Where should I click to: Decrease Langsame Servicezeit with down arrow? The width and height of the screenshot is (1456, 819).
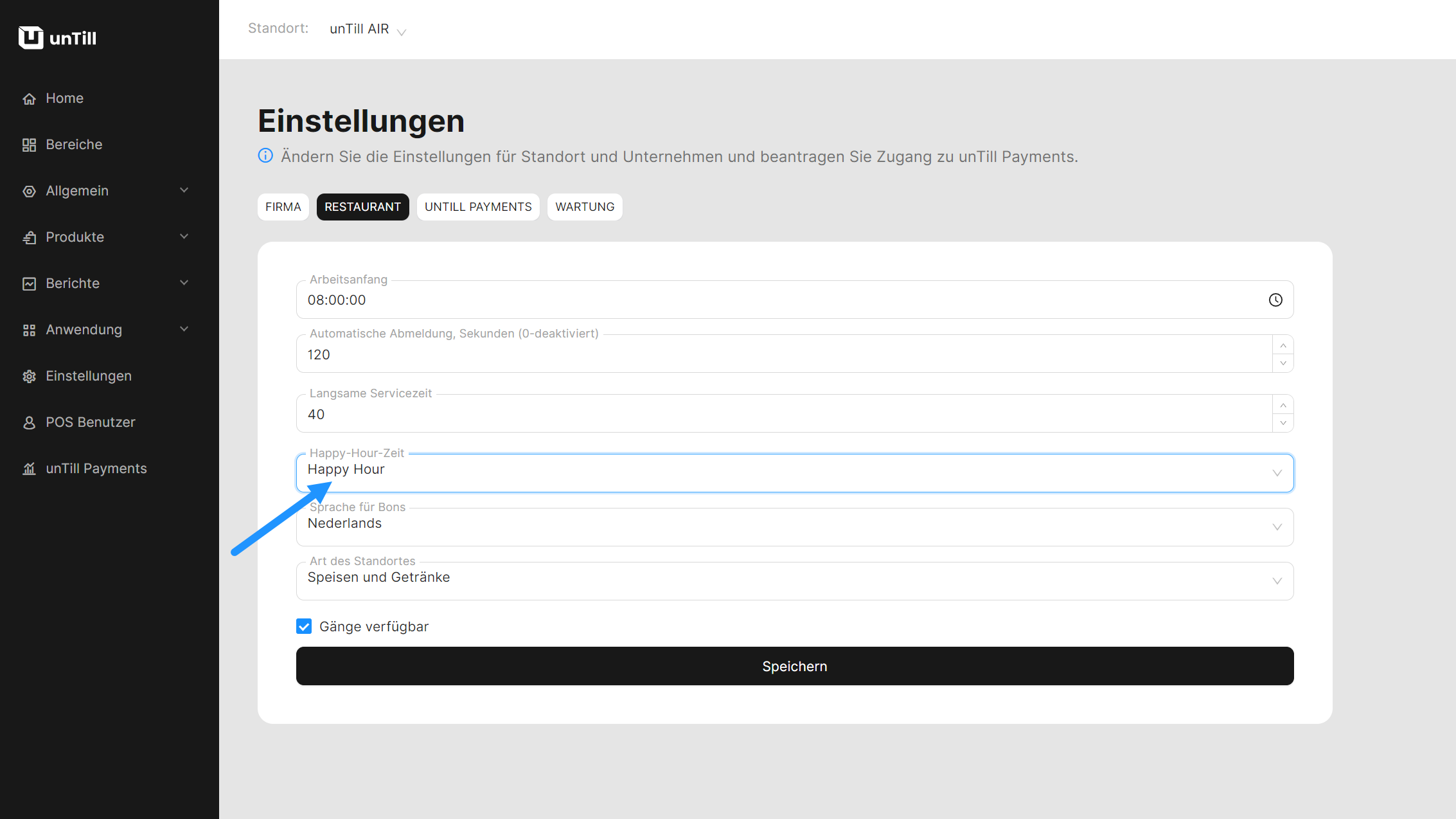tap(1283, 423)
